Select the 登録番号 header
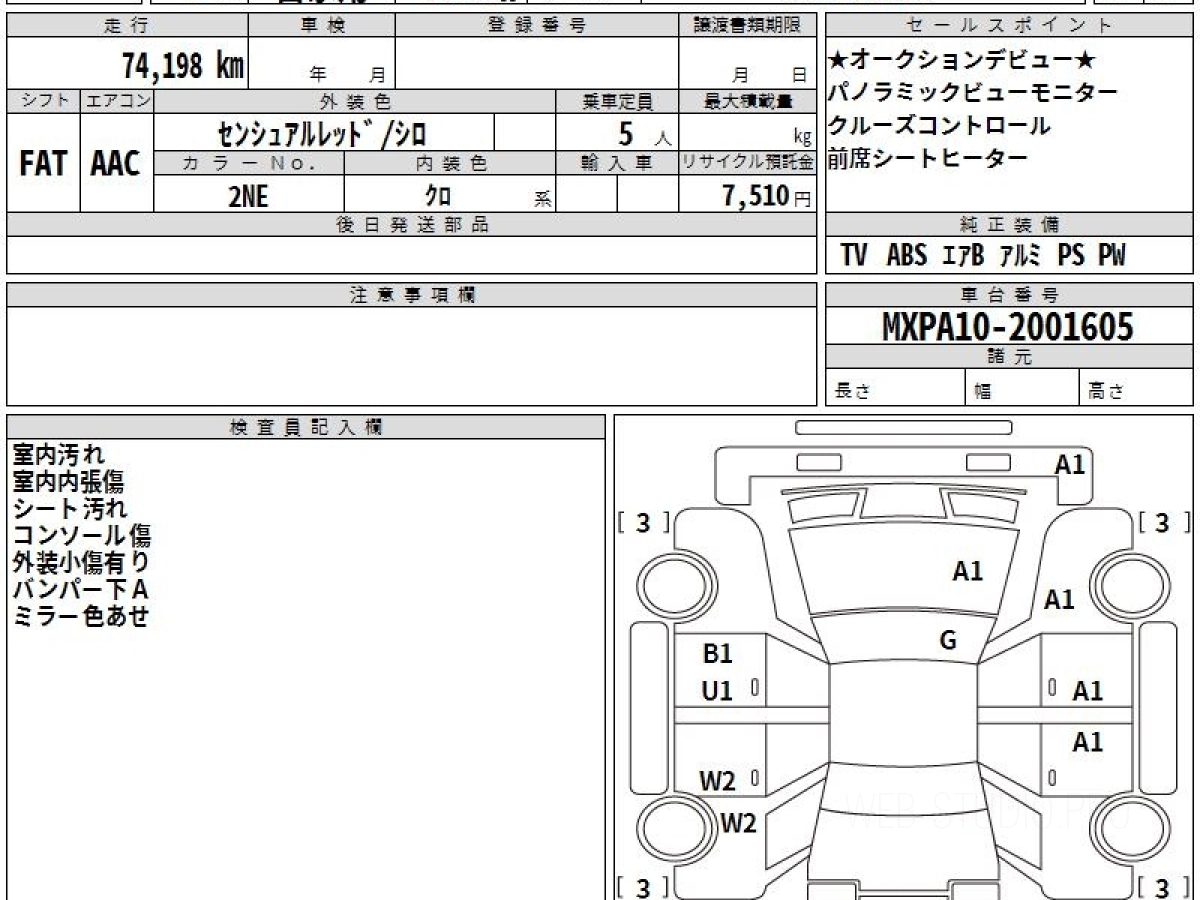Image resolution: width=1200 pixels, height=900 pixels. pos(537,26)
